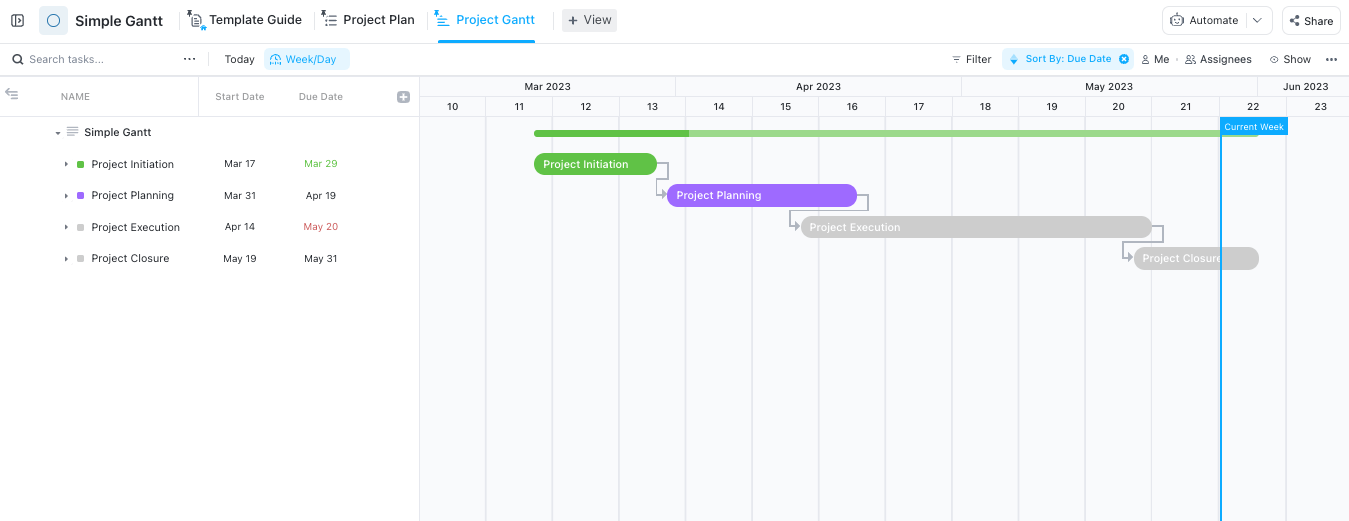Viewport: 1349px width, 521px height.
Task: Expand the Project Initiation task row
Action: click(66, 164)
